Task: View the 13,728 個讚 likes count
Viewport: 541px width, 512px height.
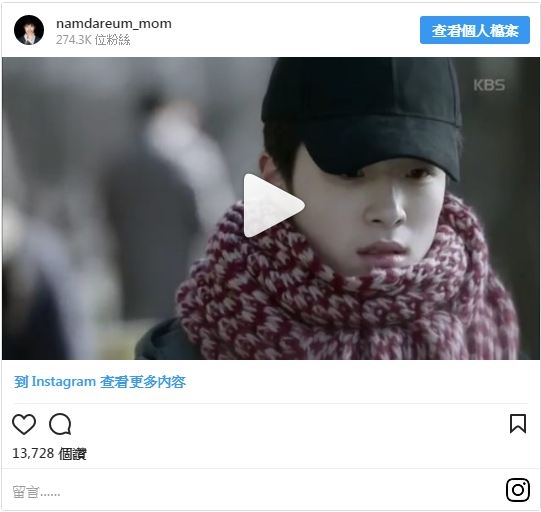Action: click(x=49, y=453)
